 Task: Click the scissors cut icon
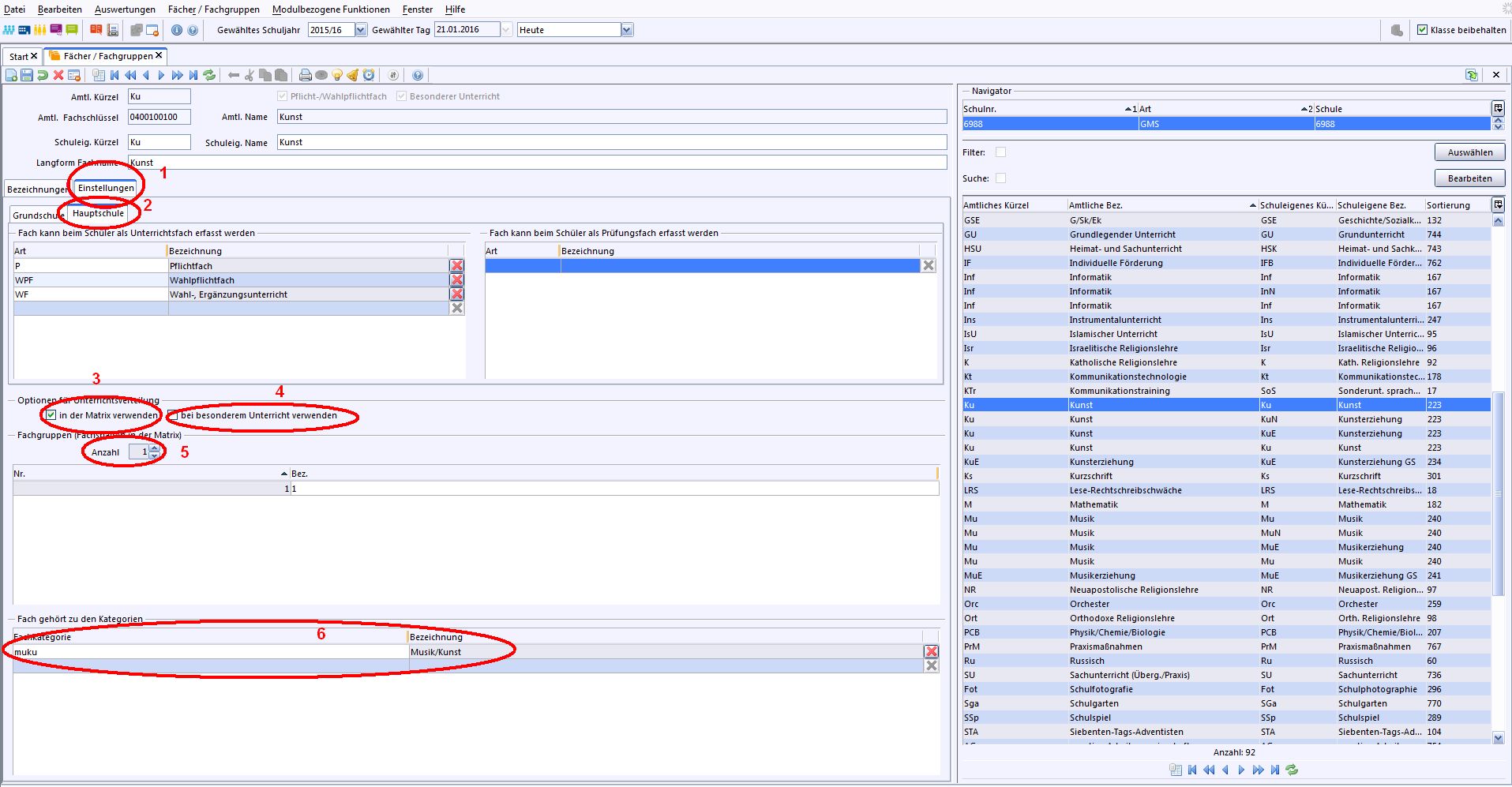pyautogui.click(x=249, y=75)
